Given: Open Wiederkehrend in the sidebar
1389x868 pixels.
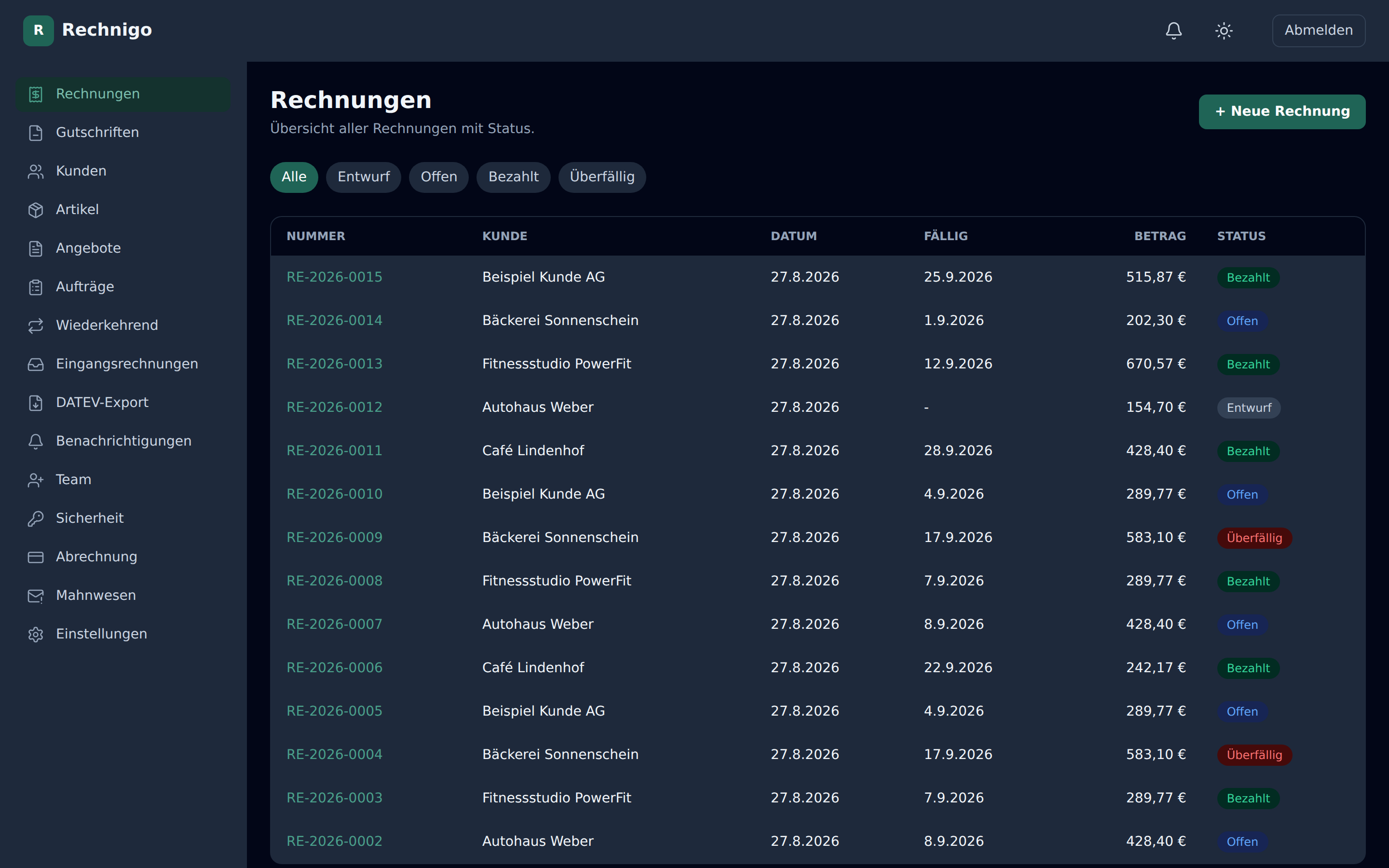Looking at the screenshot, I should (123, 325).
